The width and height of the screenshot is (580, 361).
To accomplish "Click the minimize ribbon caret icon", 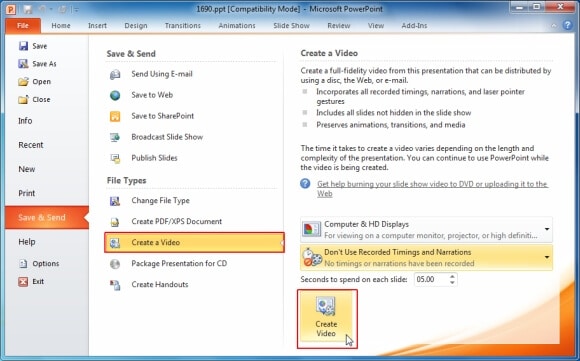I will coord(554,26).
